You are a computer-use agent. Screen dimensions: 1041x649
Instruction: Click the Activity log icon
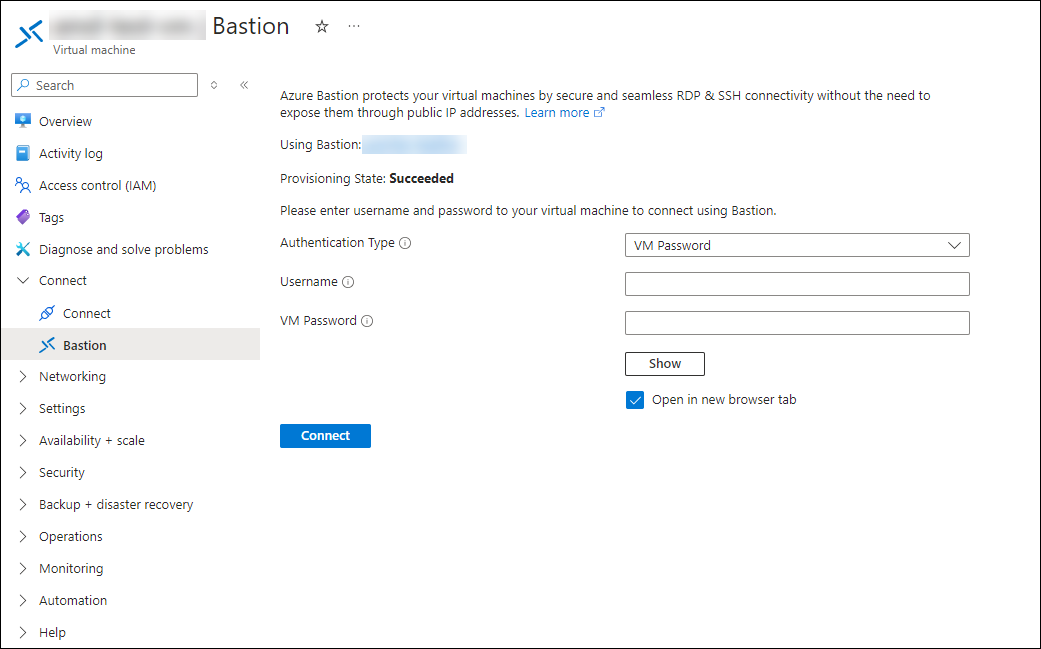click(x=23, y=153)
